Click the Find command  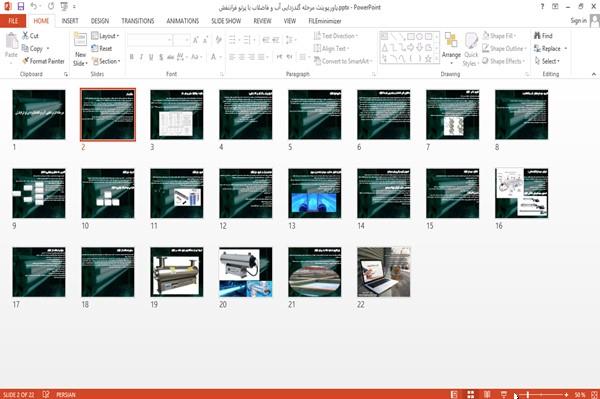[x=543, y=36]
